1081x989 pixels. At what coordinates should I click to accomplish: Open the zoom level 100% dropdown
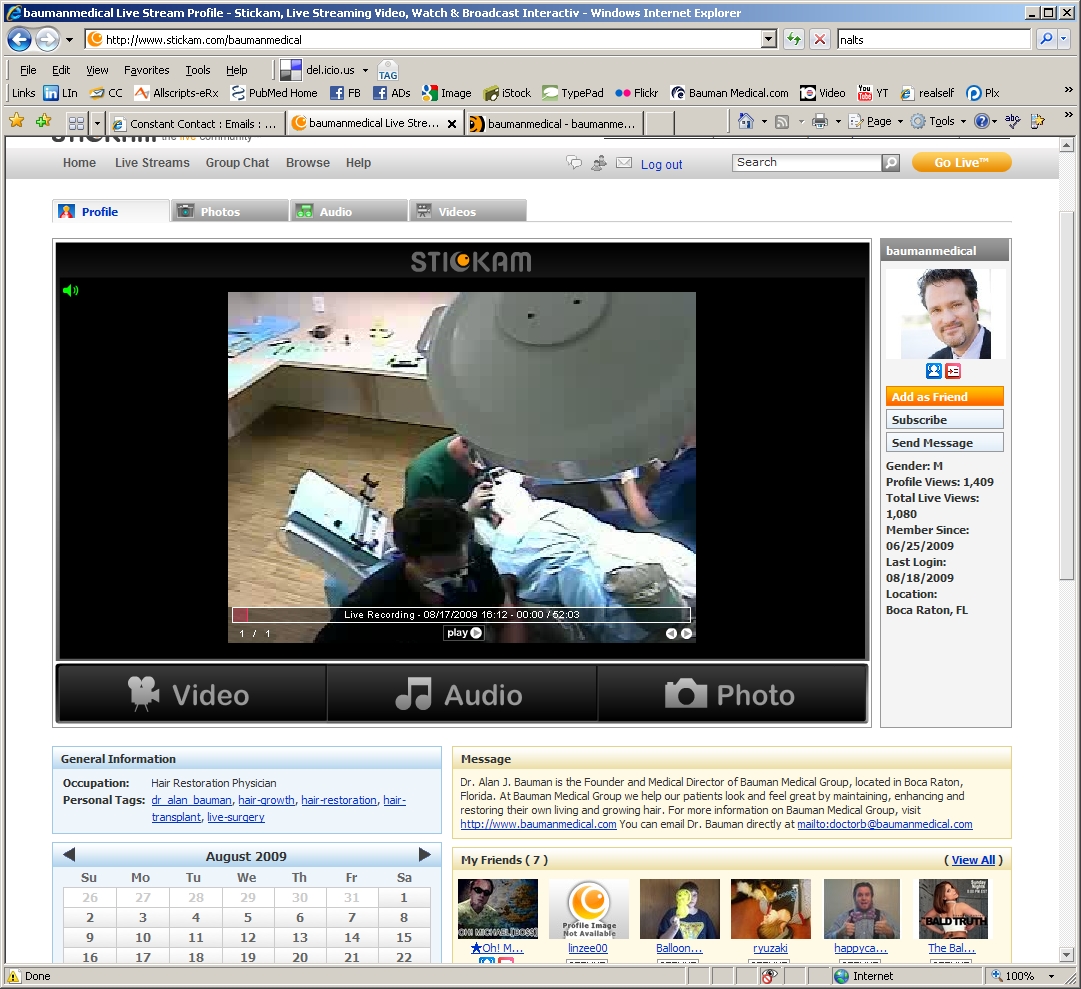pyautogui.click(x=1051, y=976)
